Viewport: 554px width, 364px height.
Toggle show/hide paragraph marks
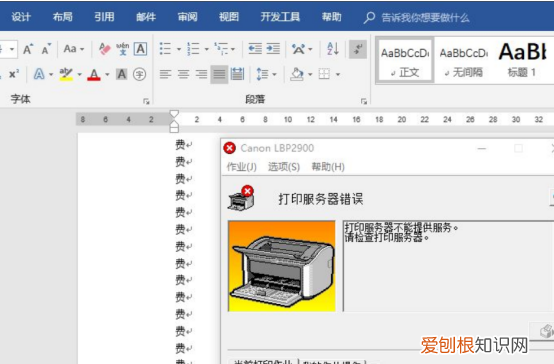click(358, 49)
